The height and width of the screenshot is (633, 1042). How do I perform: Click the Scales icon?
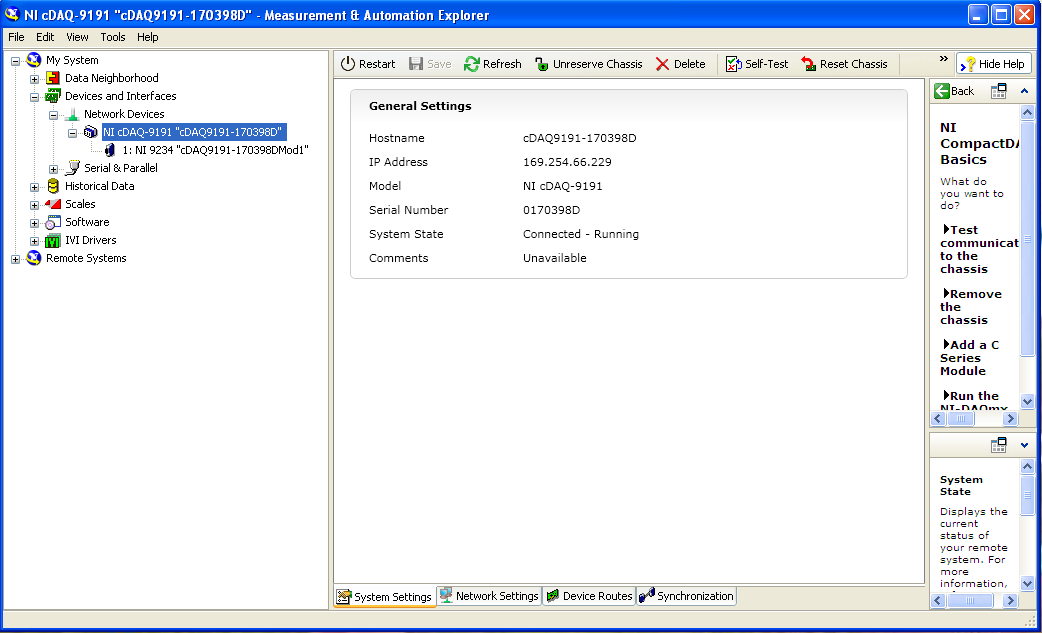53,204
